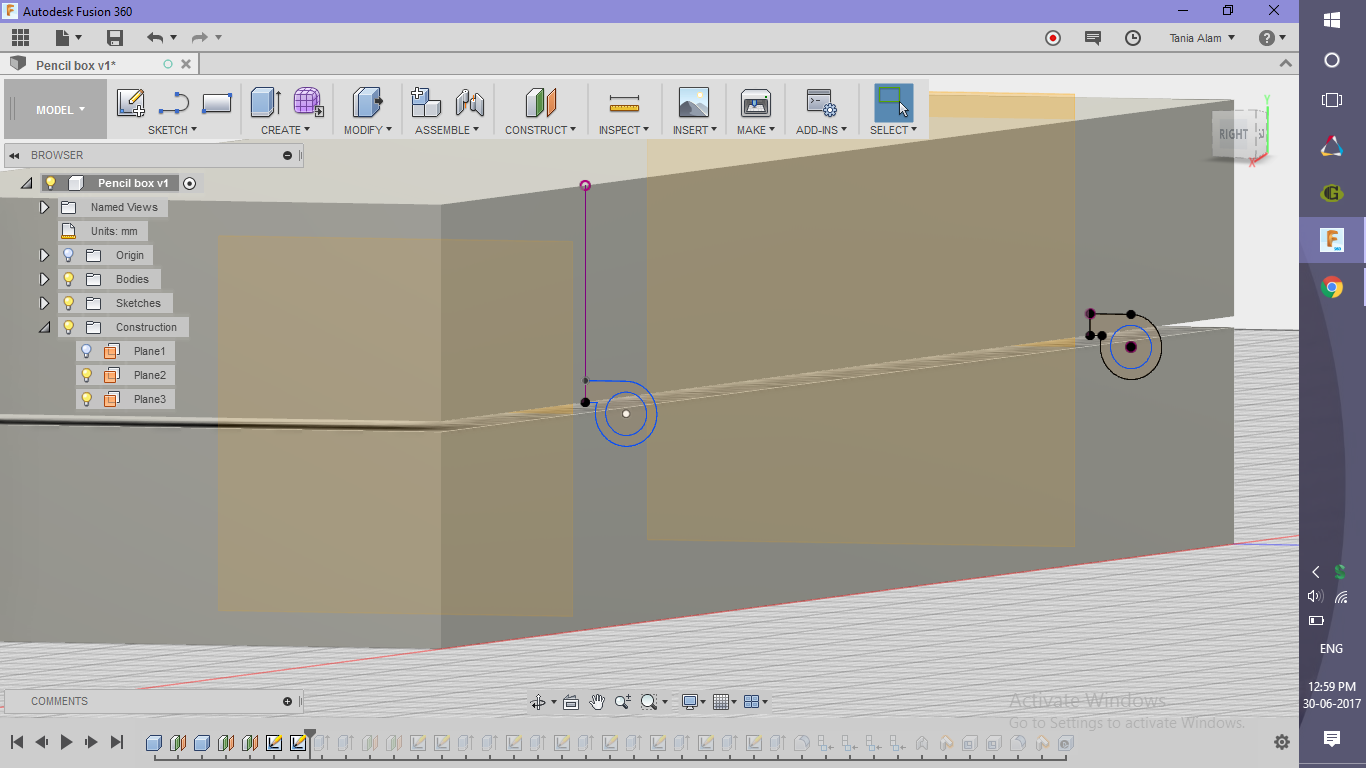The height and width of the screenshot is (768, 1366).
Task: Click the Scripts and Add-Ins icon
Action: (x=821, y=103)
